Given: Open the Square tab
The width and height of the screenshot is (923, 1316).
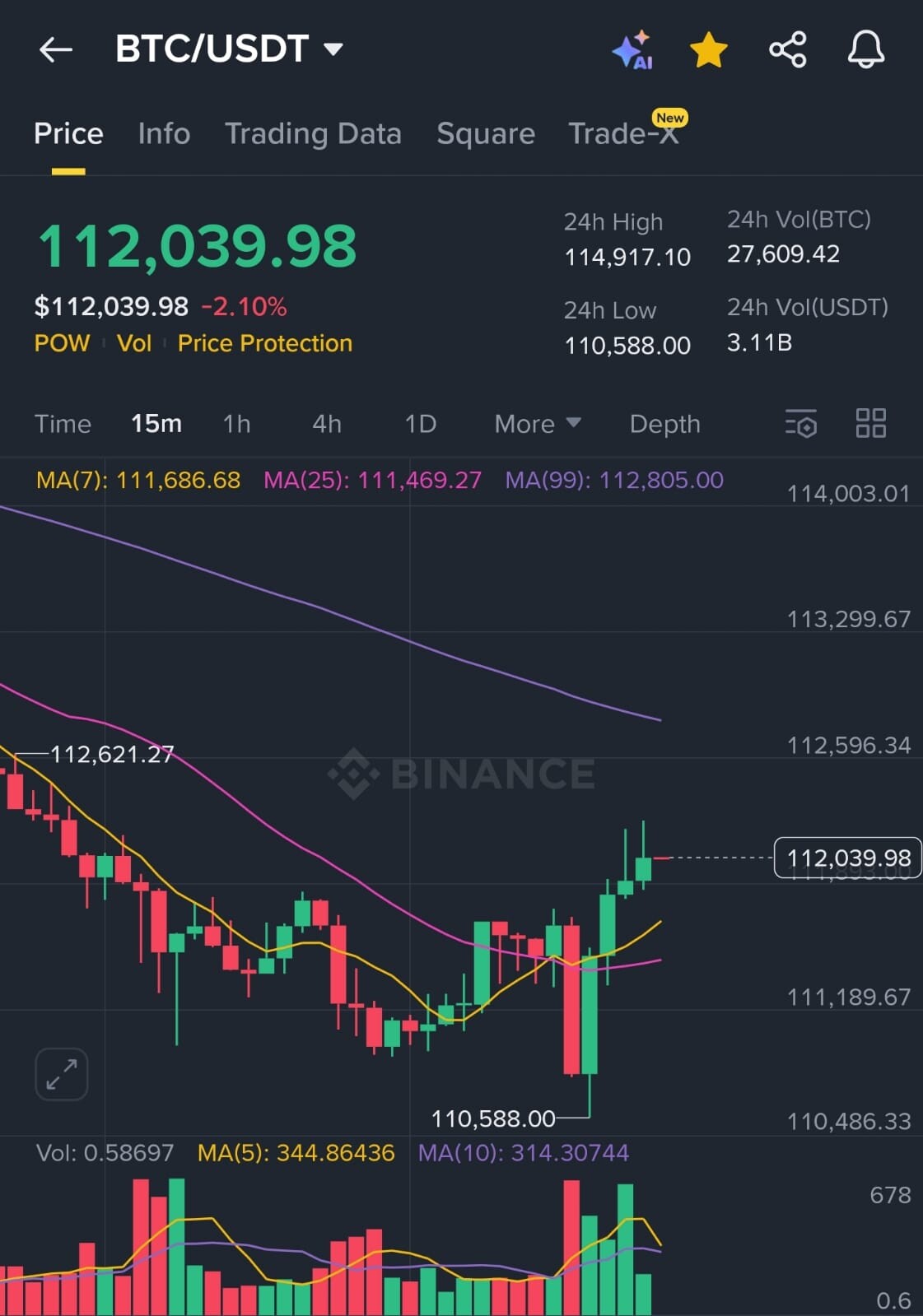Looking at the screenshot, I should [486, 133].
